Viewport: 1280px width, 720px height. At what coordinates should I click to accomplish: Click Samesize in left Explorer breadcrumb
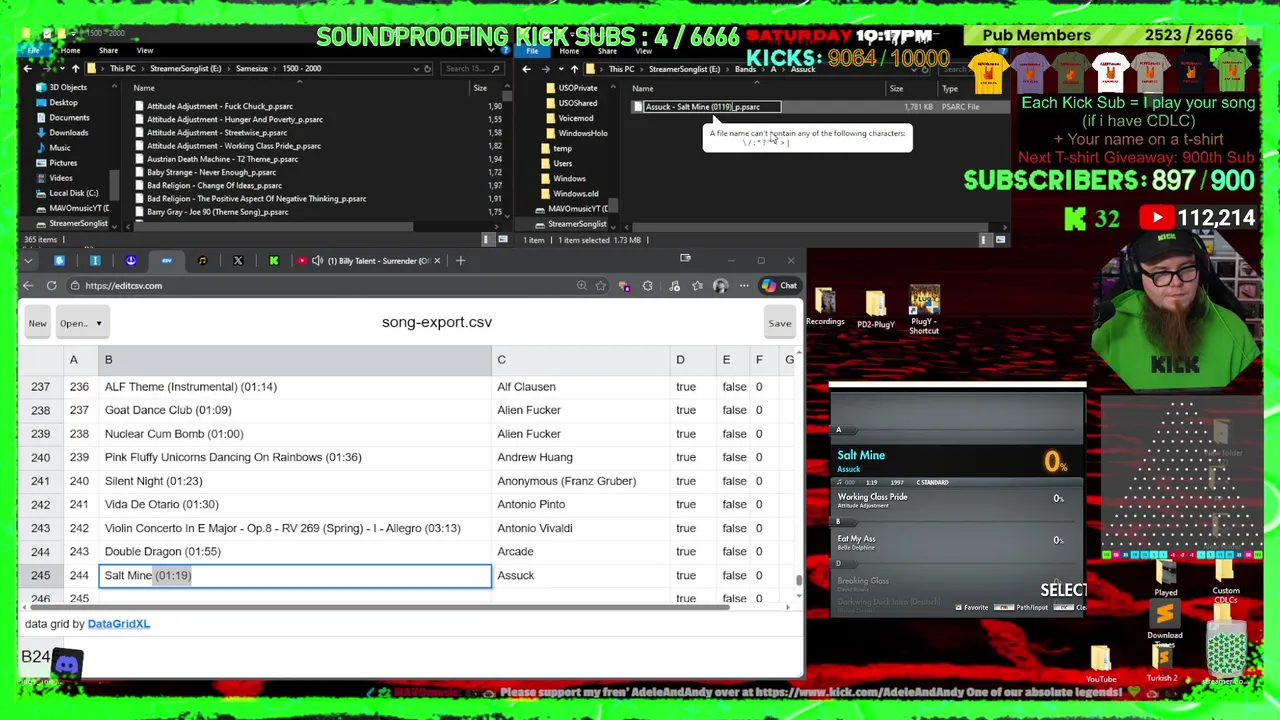pos(251,69)
